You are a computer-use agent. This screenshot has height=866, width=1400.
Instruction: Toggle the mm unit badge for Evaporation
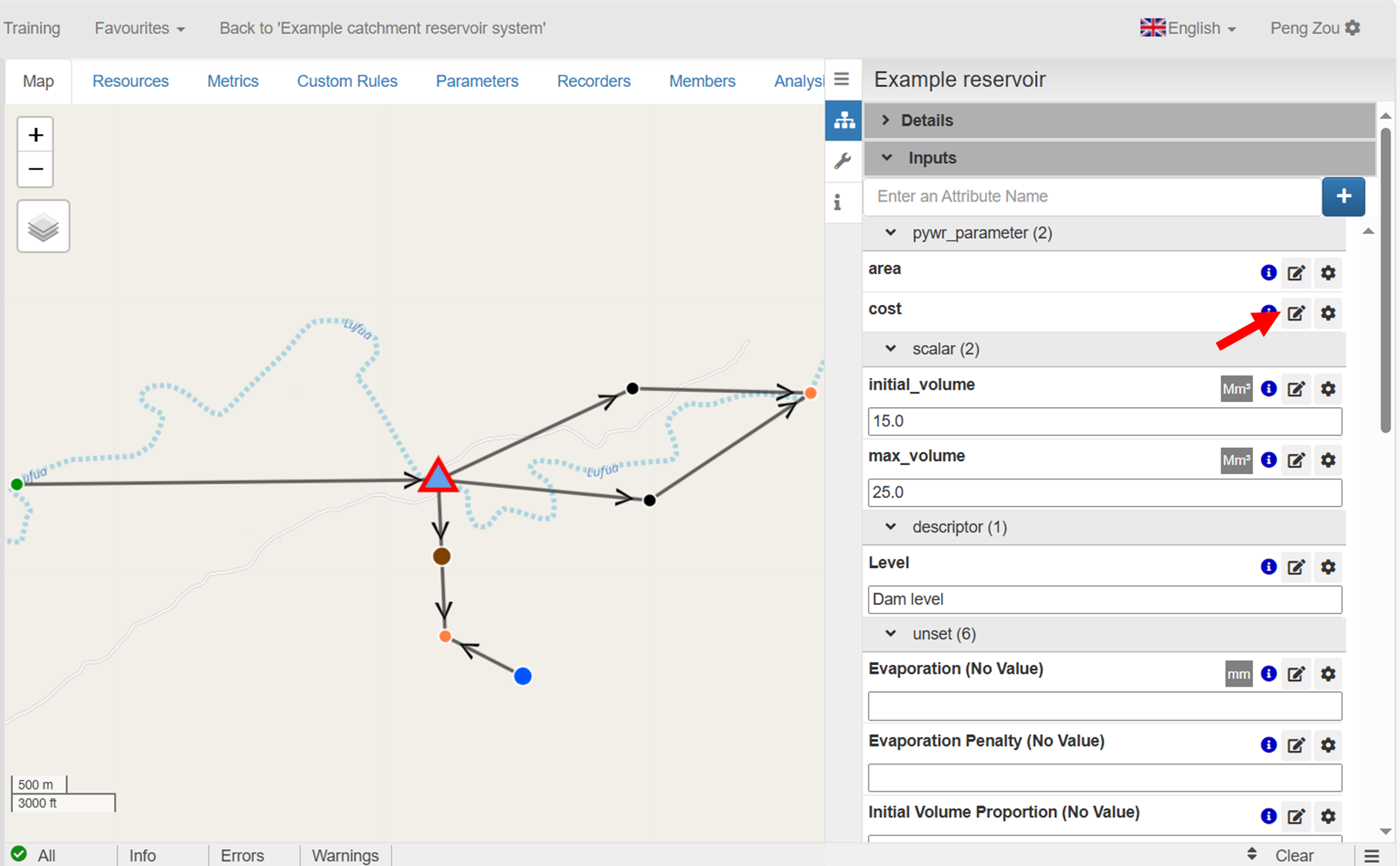[x=1238, y=674]
